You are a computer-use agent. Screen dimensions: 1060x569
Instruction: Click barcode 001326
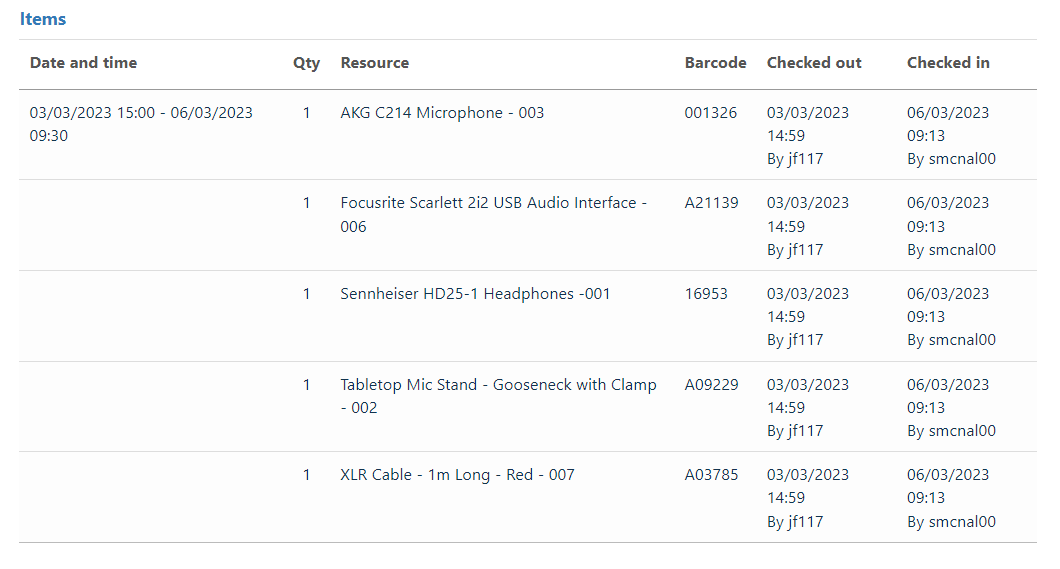click(710, 113)
